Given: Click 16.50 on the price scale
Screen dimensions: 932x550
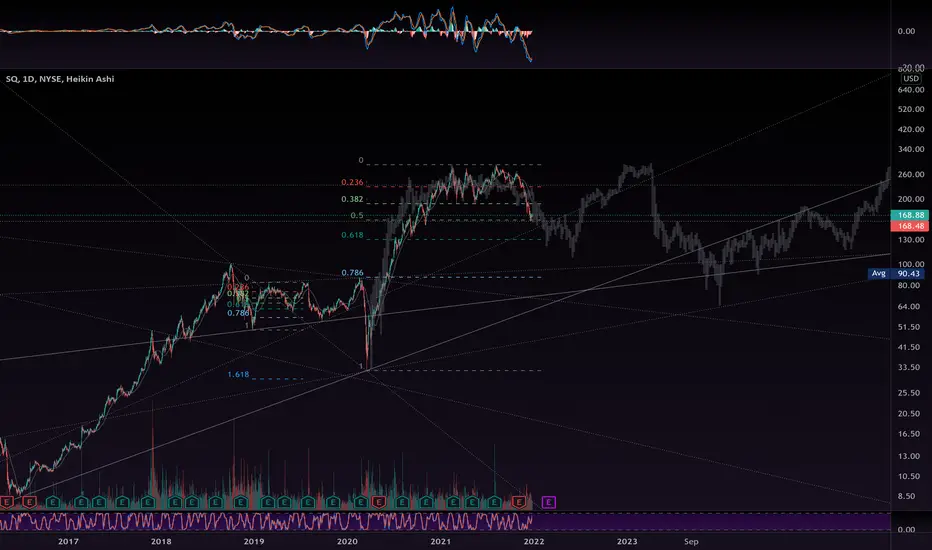Looking at the screenshot, I should [909, 434].
